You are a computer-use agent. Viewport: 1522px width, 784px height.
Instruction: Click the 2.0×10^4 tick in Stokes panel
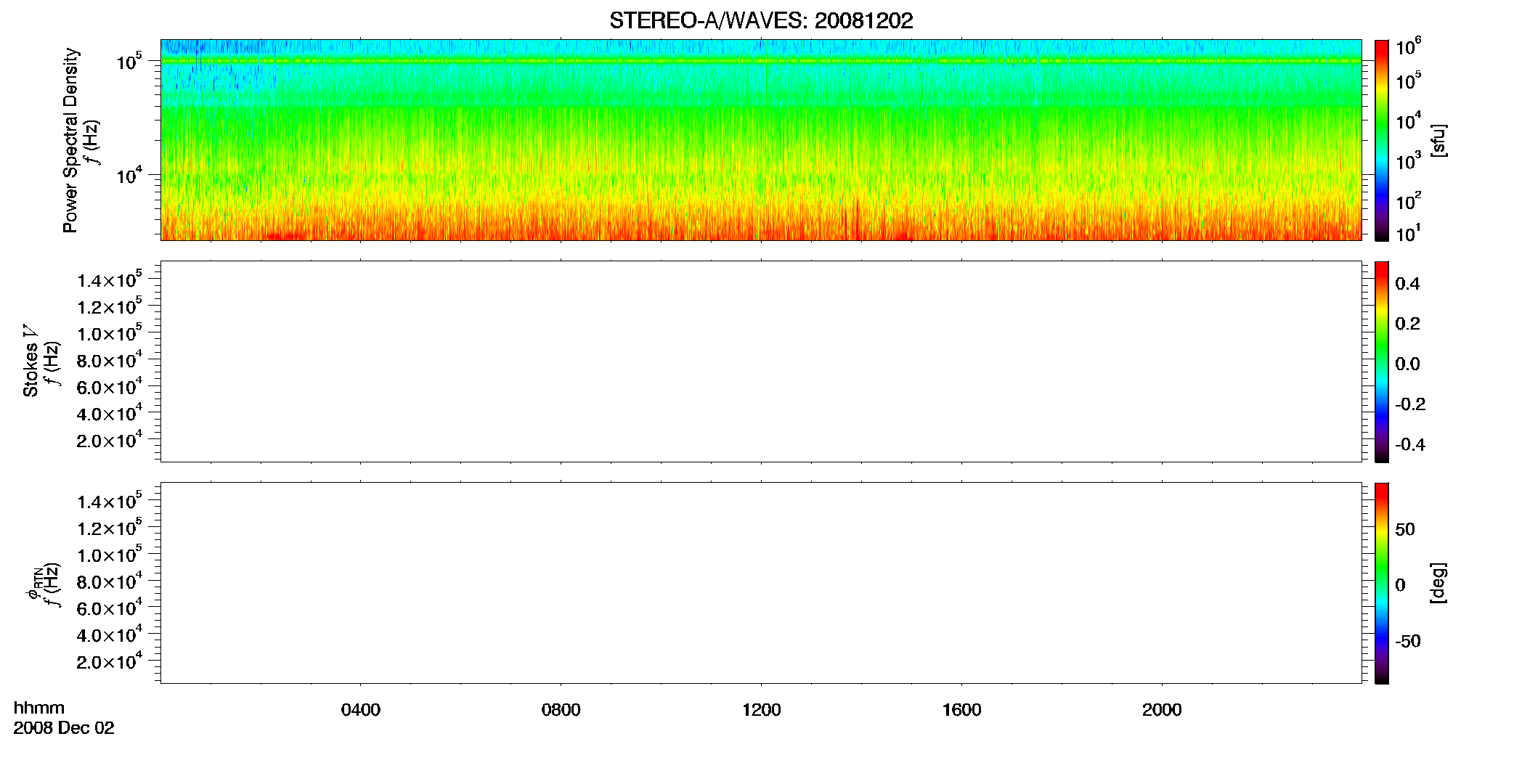click(110, 439)
